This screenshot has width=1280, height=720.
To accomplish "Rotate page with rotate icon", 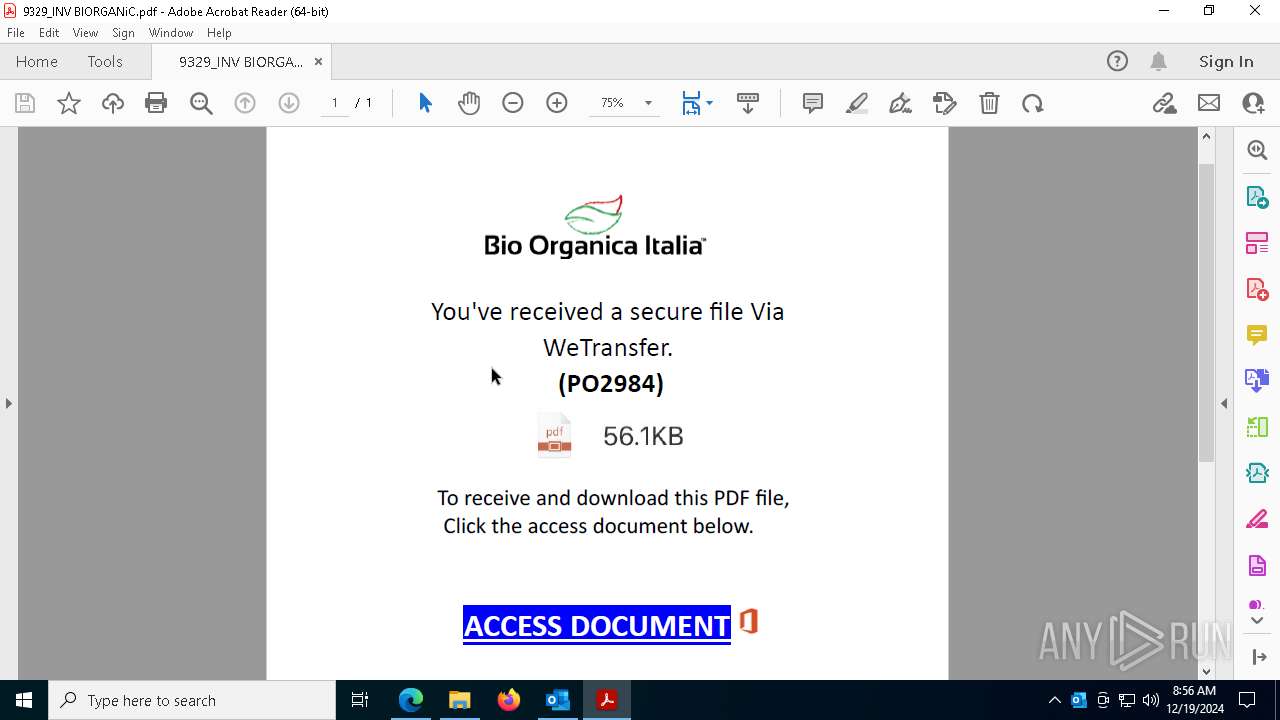I will pos(1033,103).
